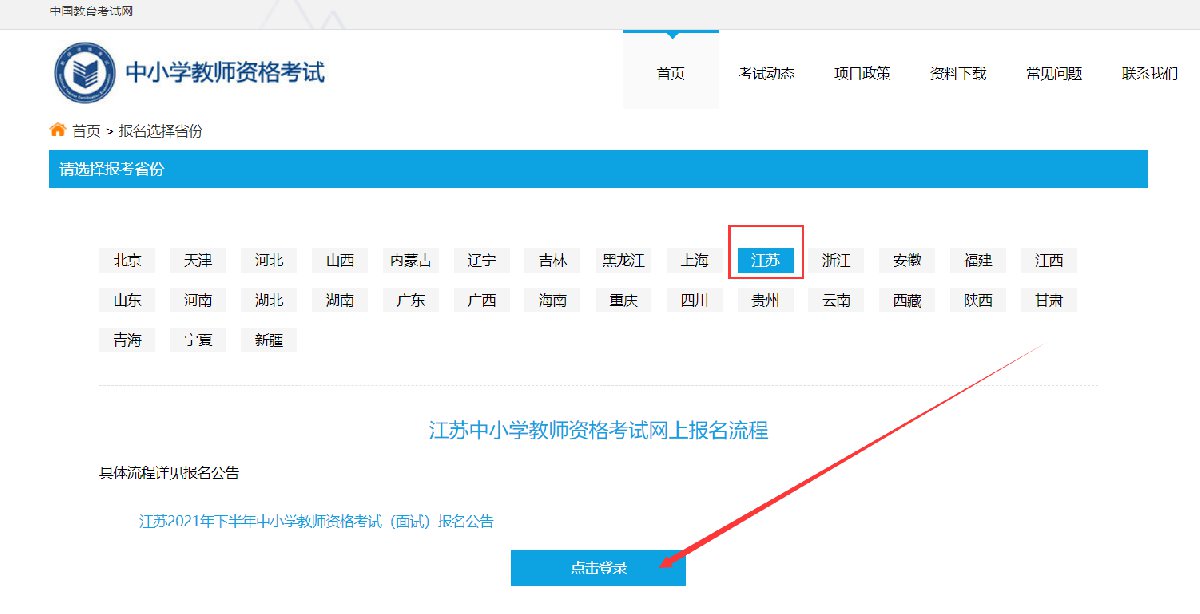
Task: Choose 北京 from the province list
Action: click(127, 260)
